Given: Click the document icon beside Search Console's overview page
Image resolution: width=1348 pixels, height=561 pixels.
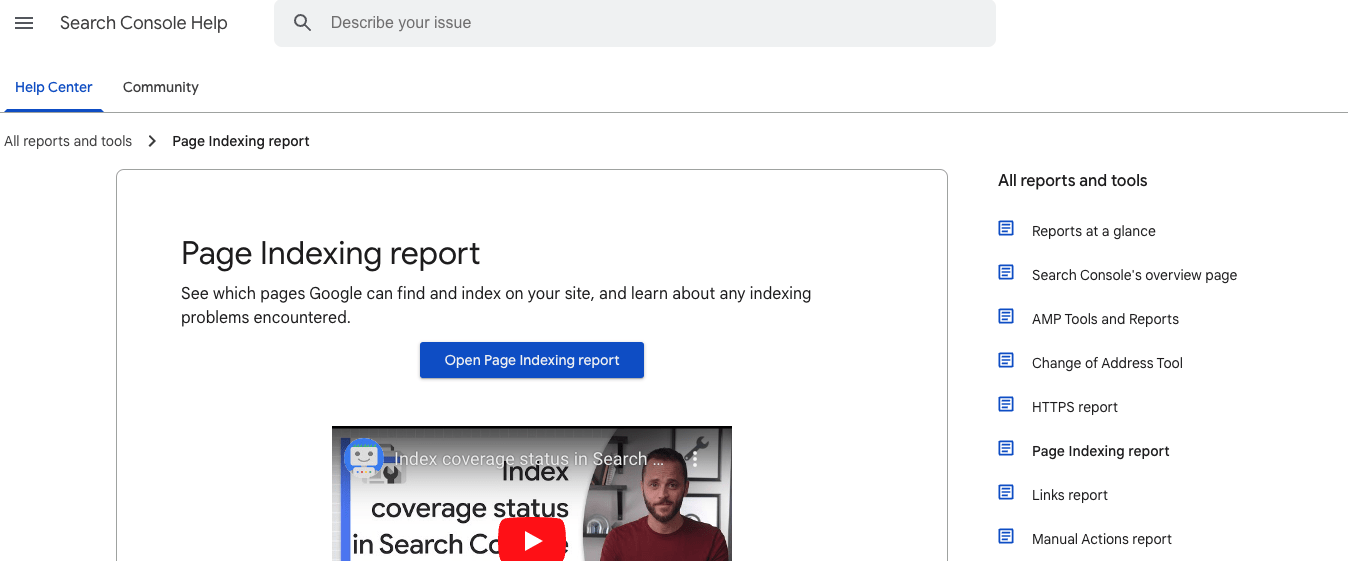Looking at the screenshot, I should pyautogui.click(x=1006, y=273).
